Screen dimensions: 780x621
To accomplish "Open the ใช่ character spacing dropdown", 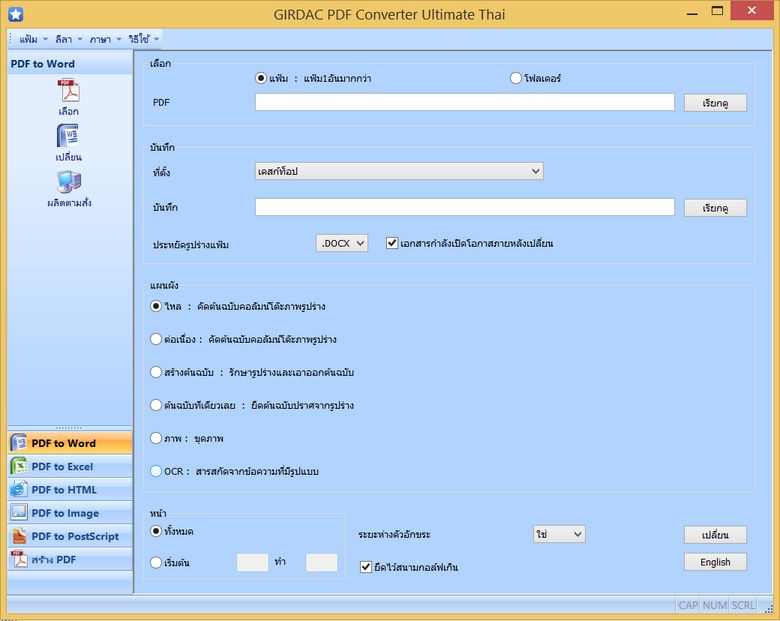I will [x=559, y=534].
